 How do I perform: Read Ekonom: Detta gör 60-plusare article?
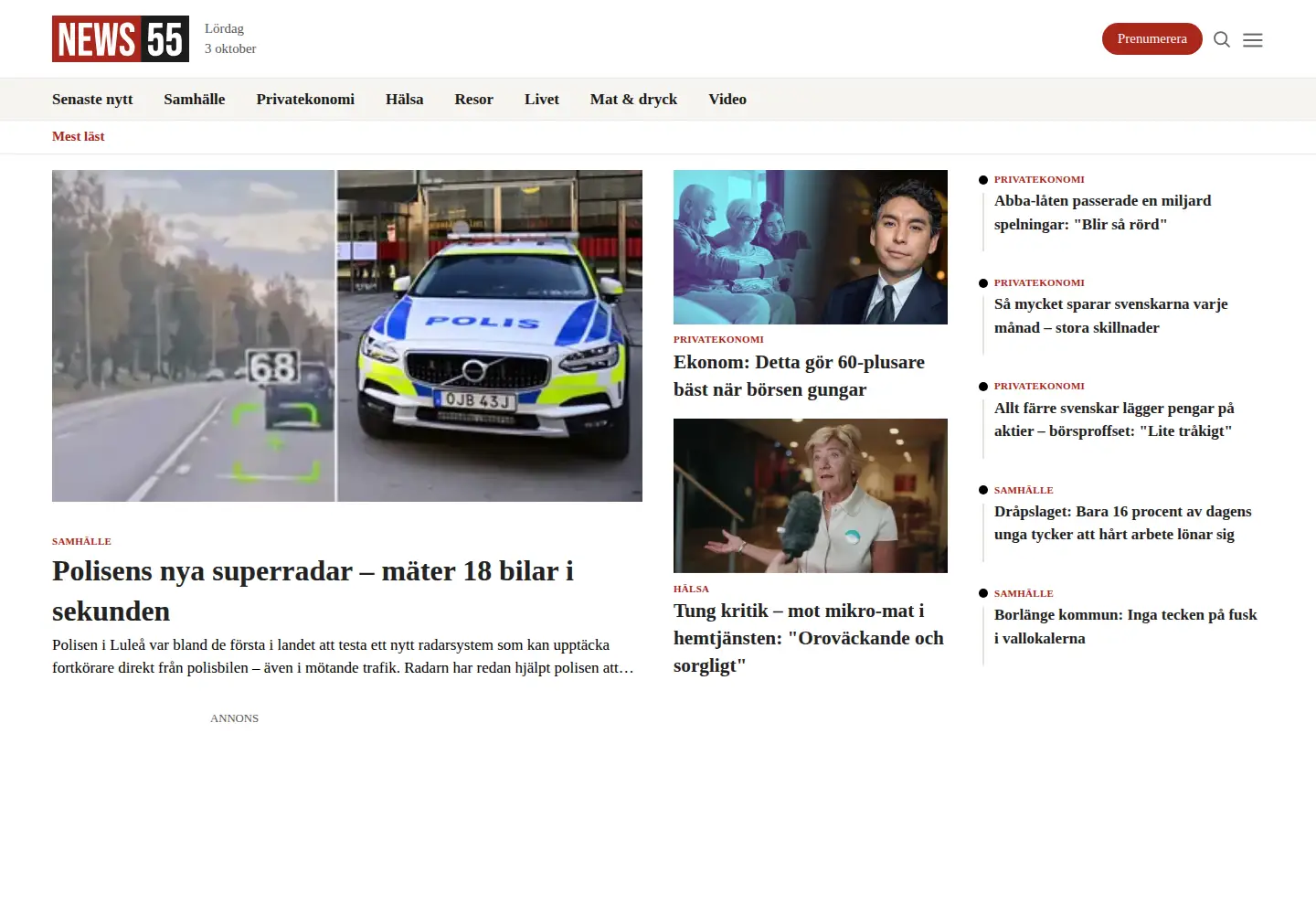tap(799, 376)
